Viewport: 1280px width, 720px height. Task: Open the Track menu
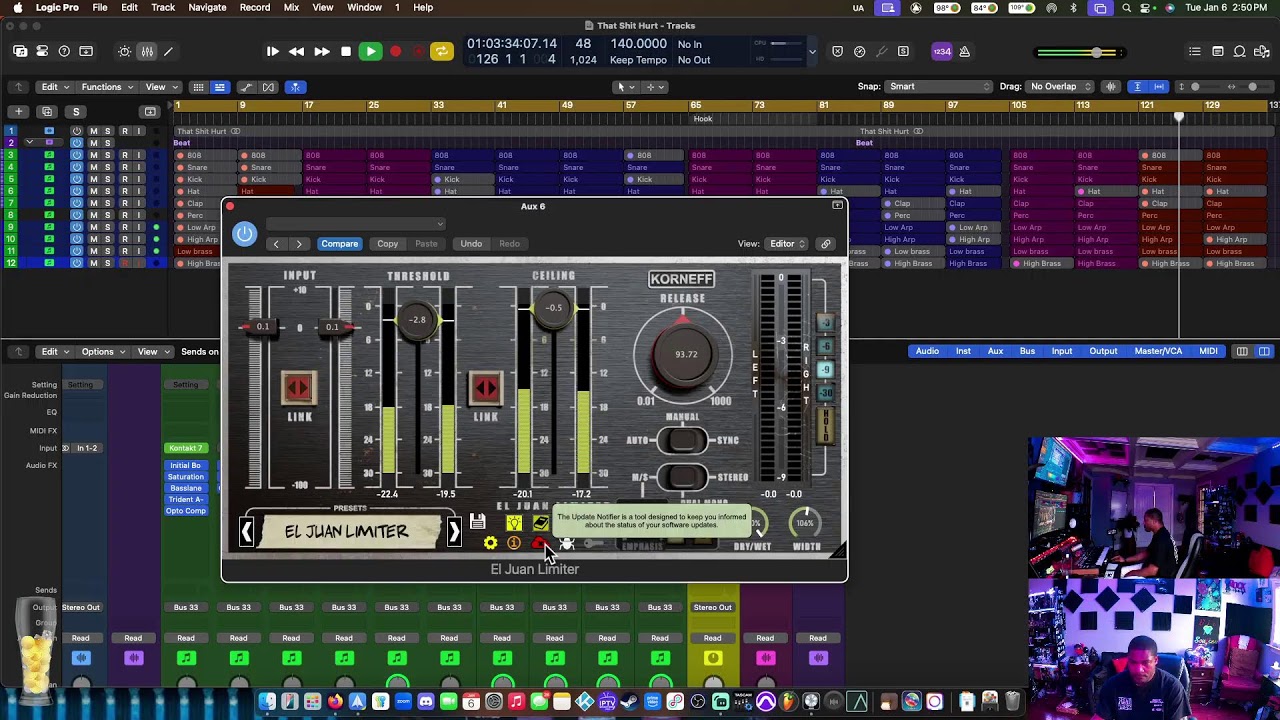pos(163,8)
